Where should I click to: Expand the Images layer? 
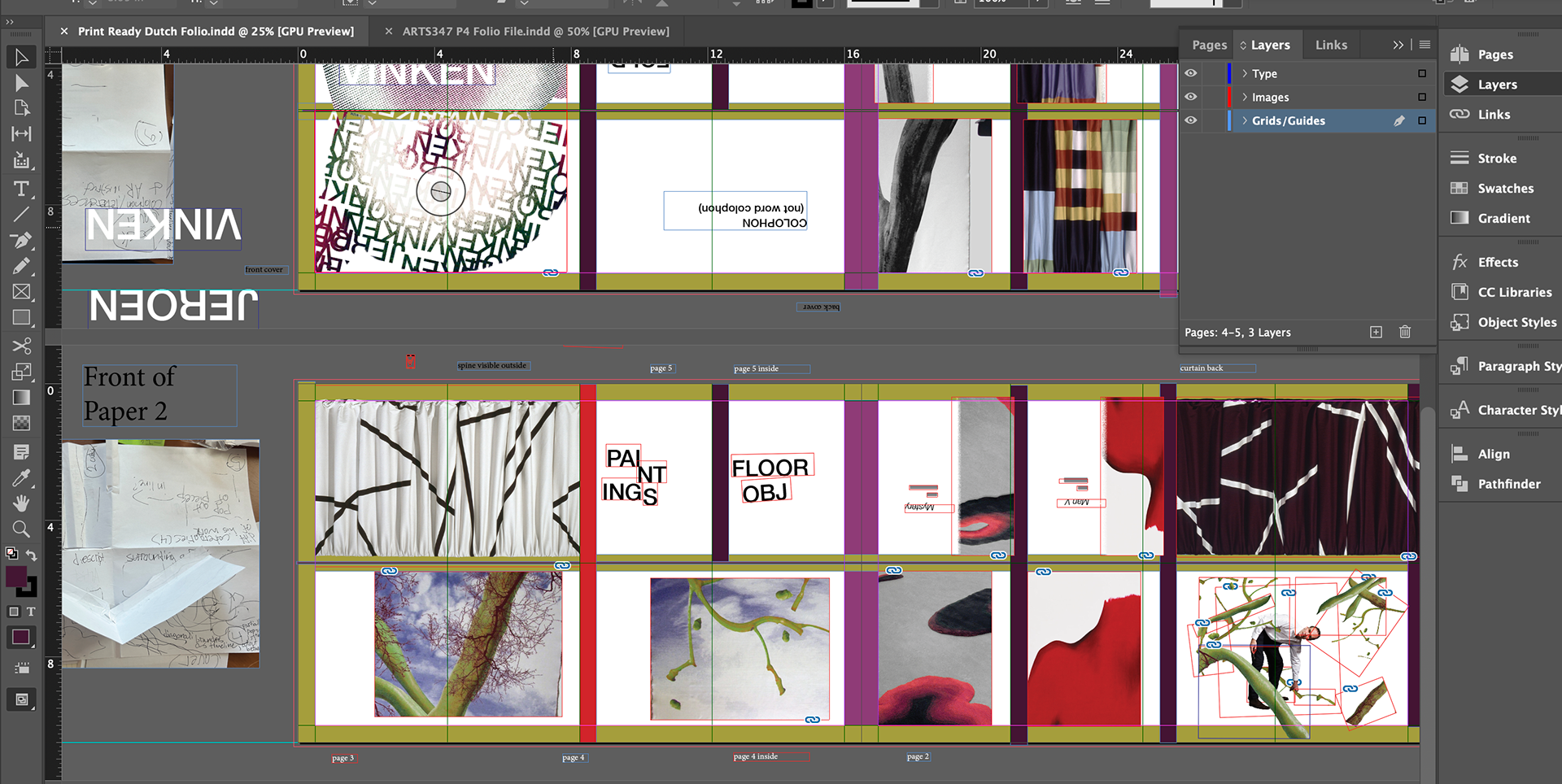tap(1244, 97)
